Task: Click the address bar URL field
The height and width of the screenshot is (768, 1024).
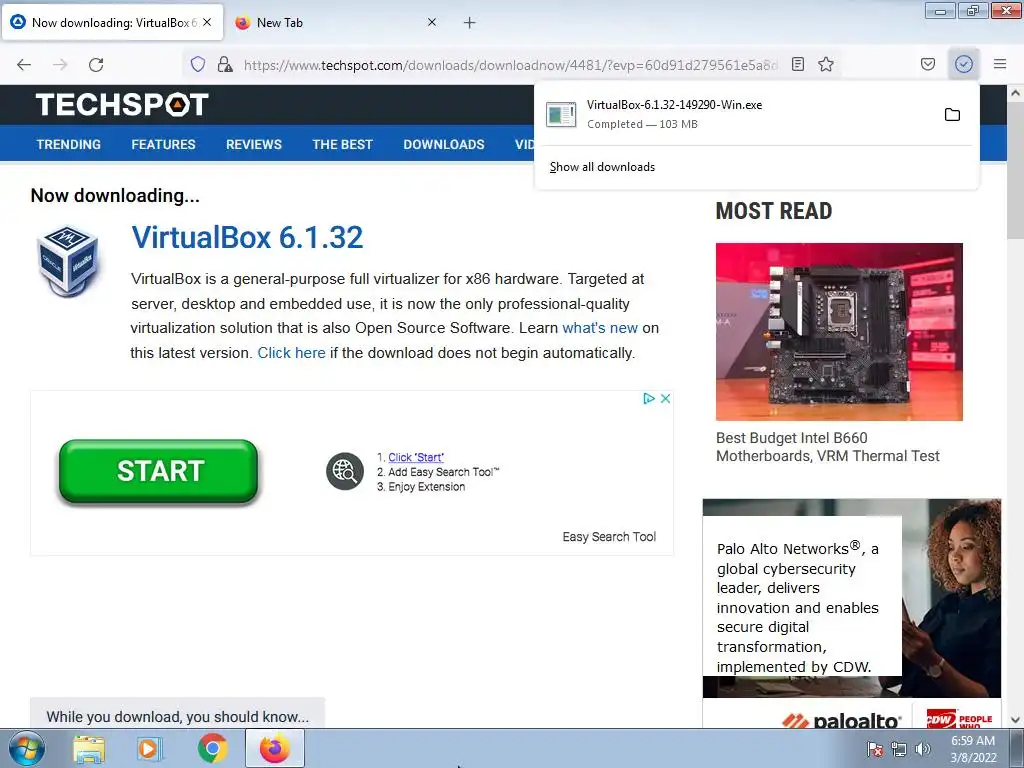Action: pos(511,65)
